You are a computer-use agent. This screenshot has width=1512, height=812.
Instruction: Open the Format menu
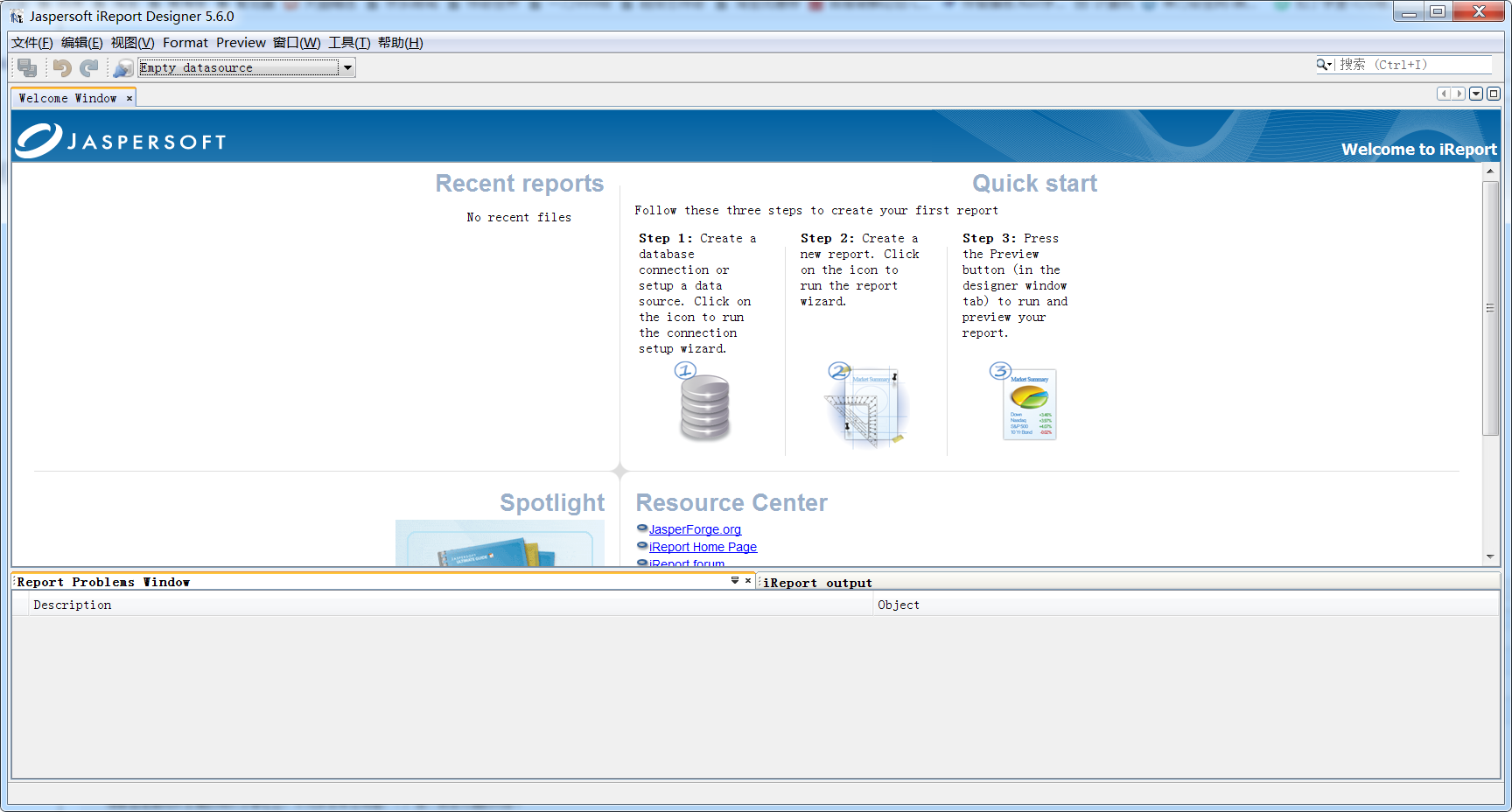(185, 43)
